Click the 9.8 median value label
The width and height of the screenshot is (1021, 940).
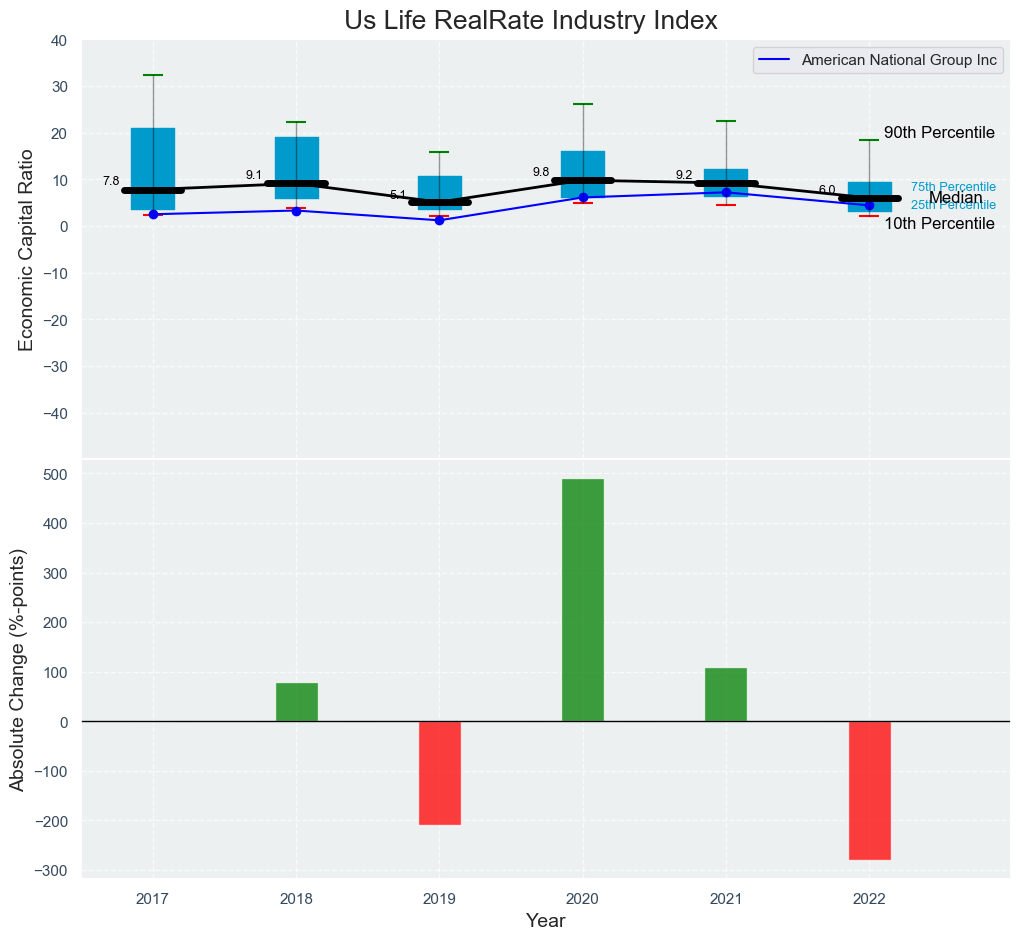pyautogui.click(x=541, y=172)
